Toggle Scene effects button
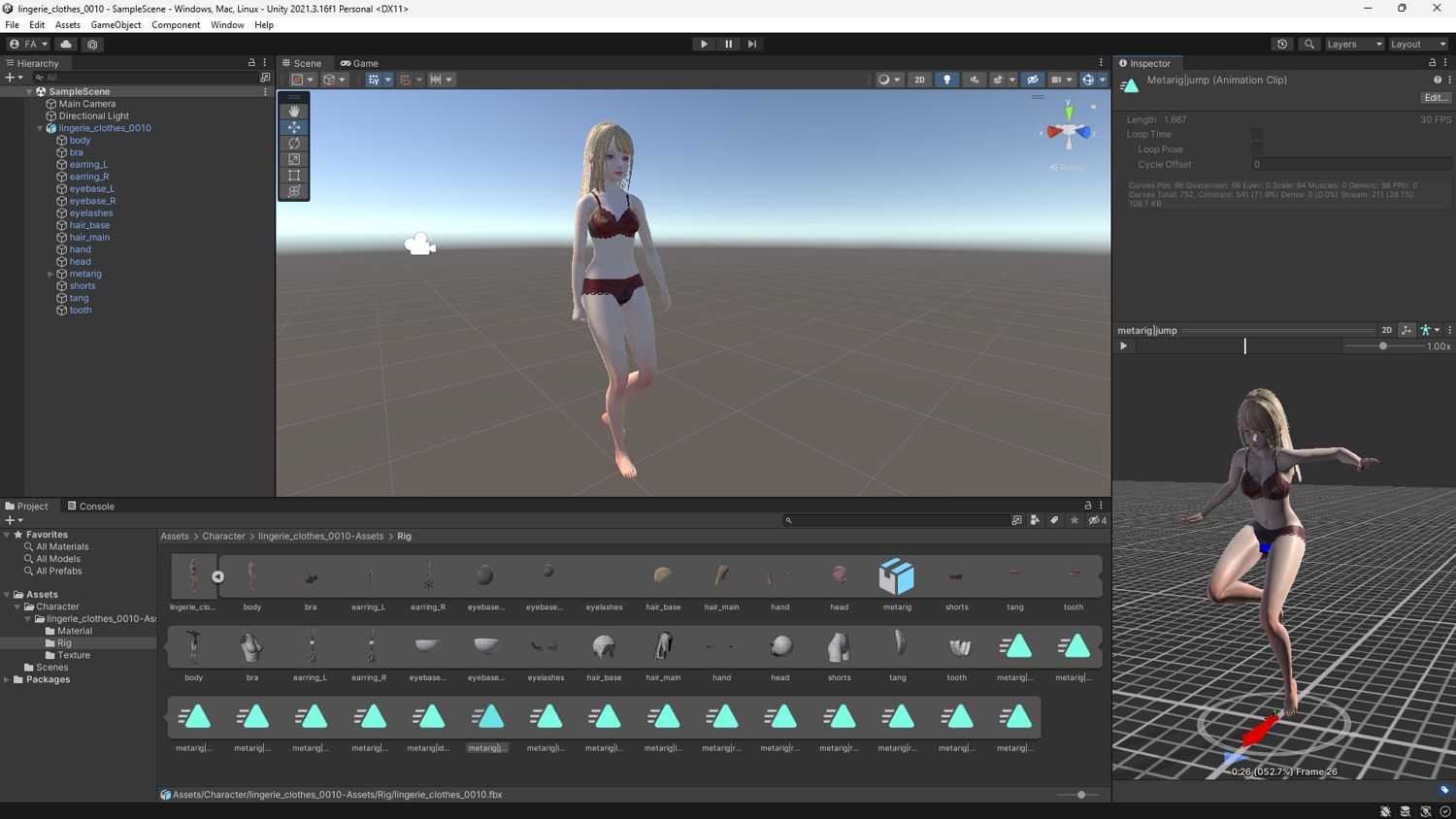 (x=998, y=80)
